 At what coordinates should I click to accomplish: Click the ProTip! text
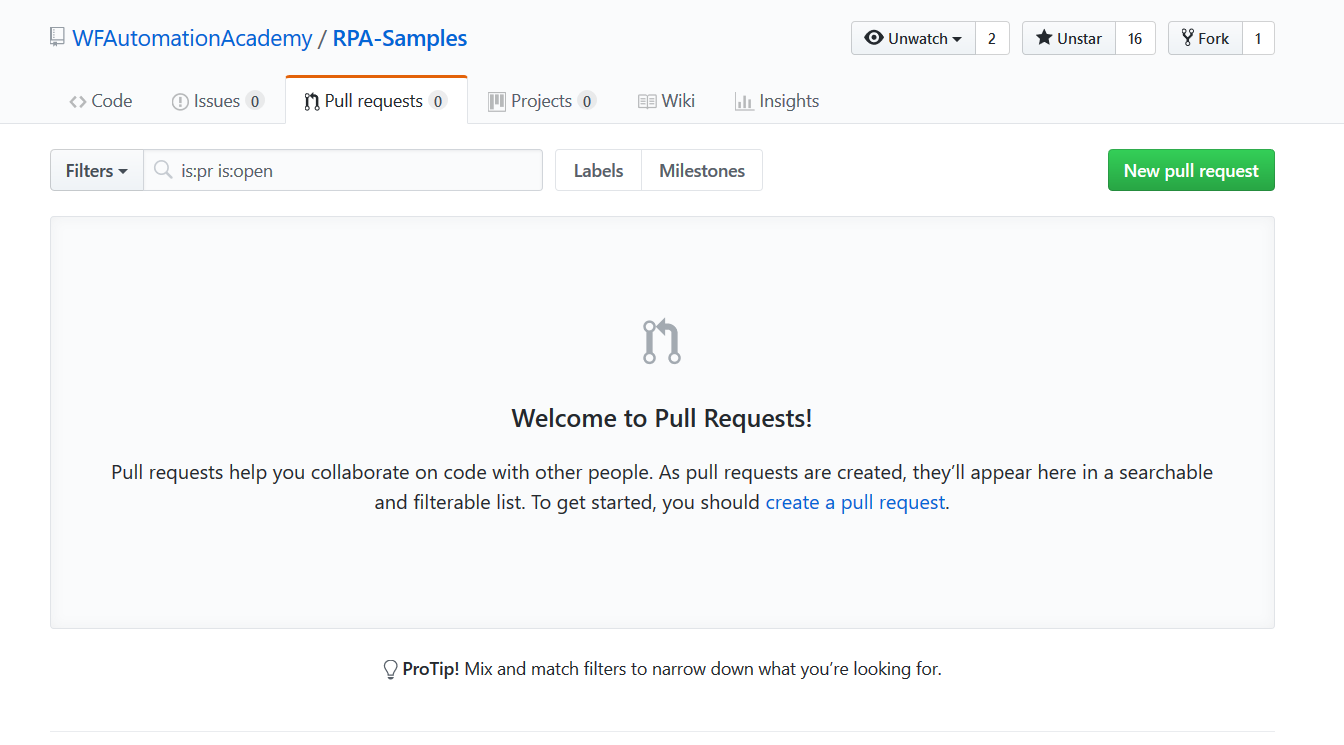point(431,669)
